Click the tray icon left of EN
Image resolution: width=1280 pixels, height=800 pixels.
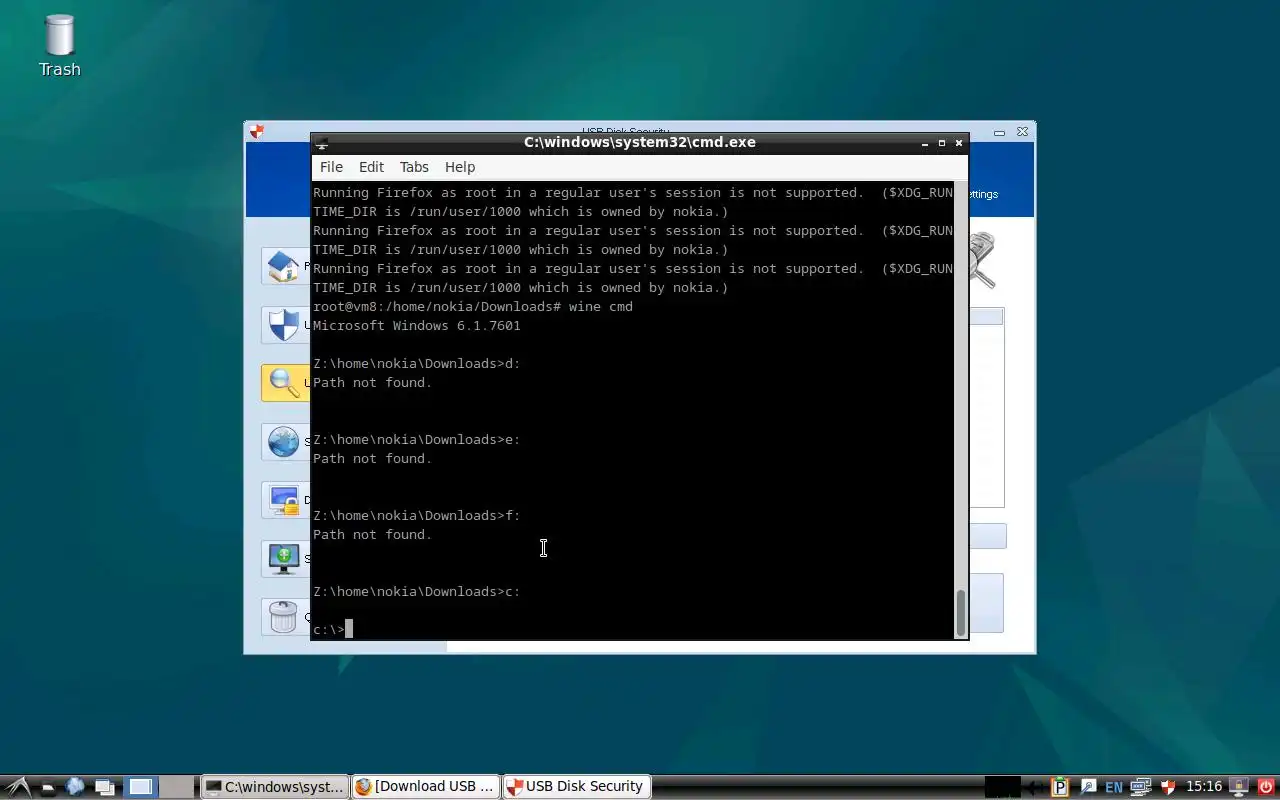click(1088, 787)
